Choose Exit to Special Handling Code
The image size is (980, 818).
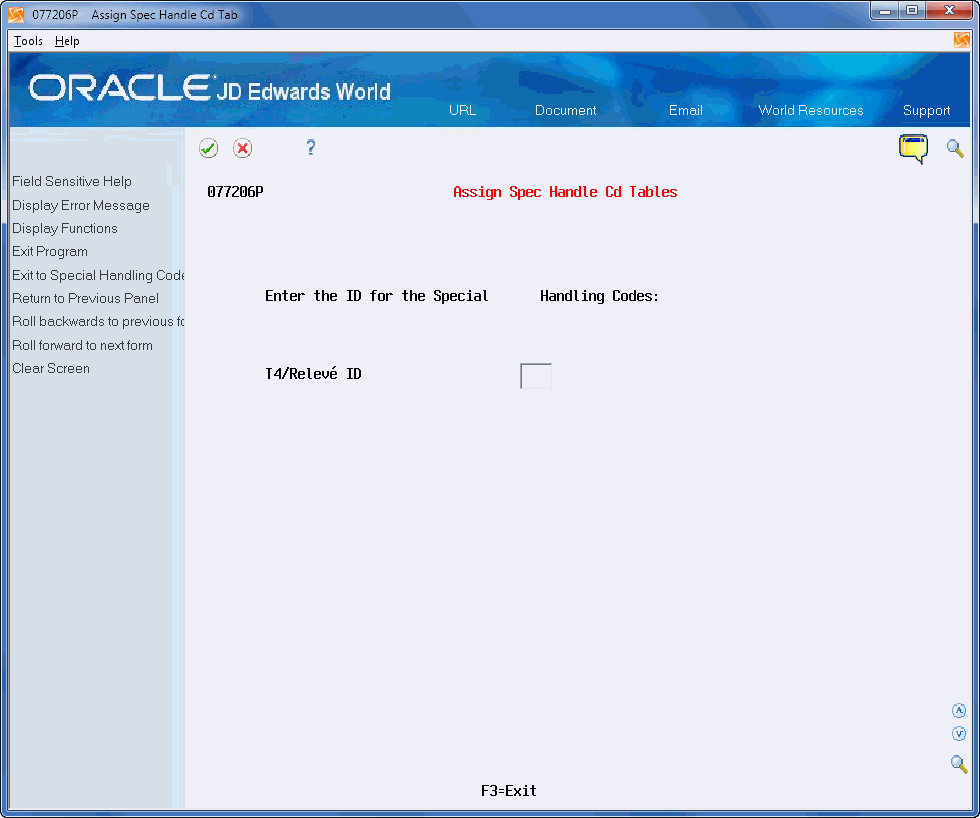point(98,276)
